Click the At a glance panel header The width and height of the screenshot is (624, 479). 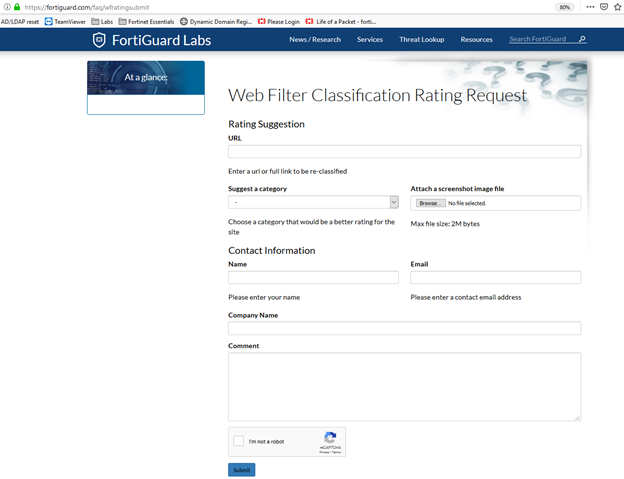[146, 78]
